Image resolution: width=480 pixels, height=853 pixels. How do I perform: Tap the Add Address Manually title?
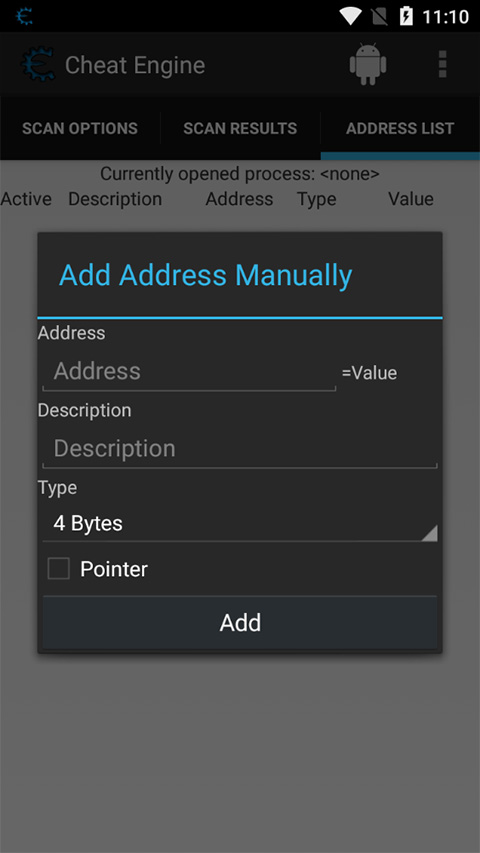click(206, 275)
